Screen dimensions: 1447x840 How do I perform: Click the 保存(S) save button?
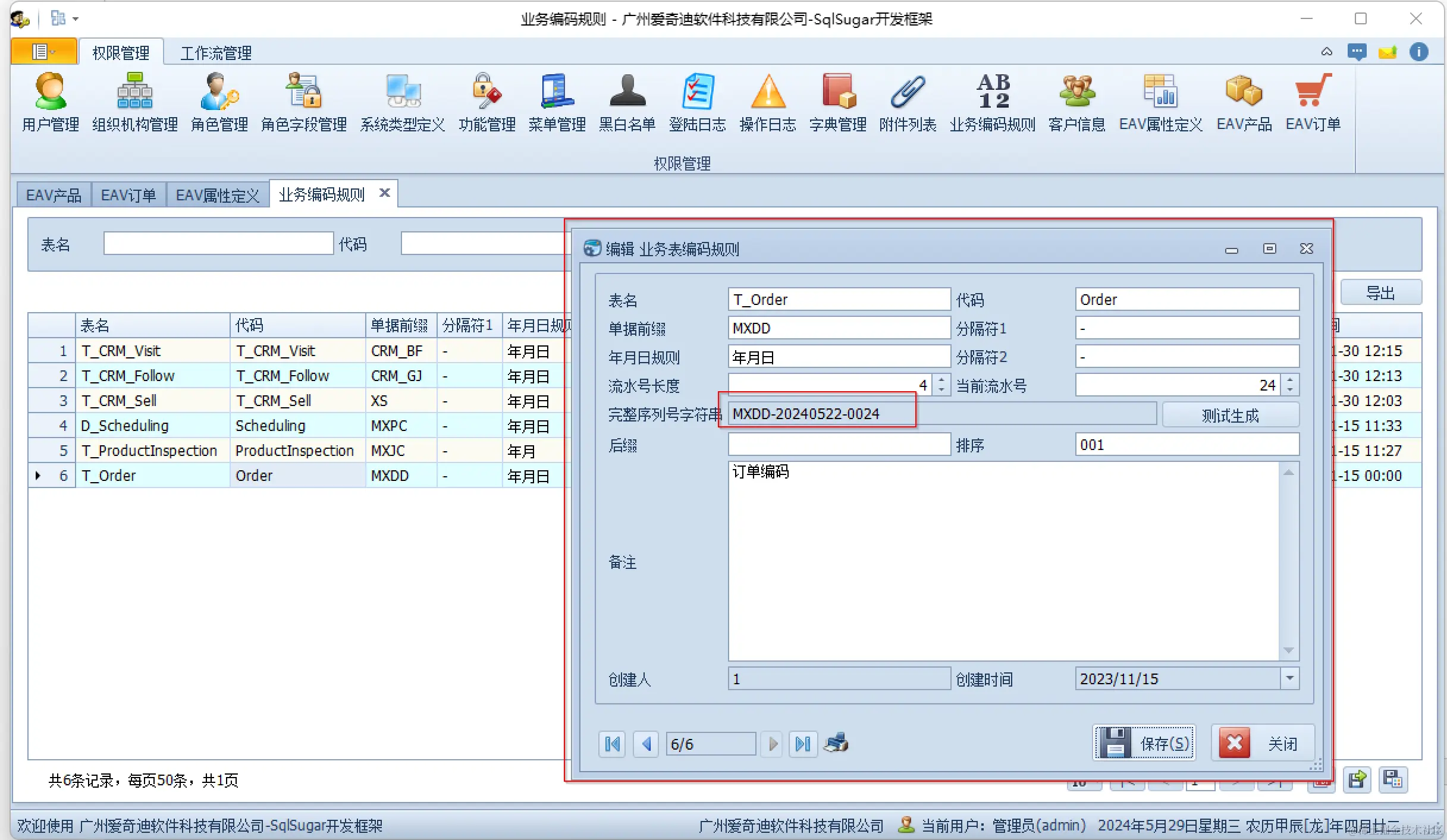1144,743
